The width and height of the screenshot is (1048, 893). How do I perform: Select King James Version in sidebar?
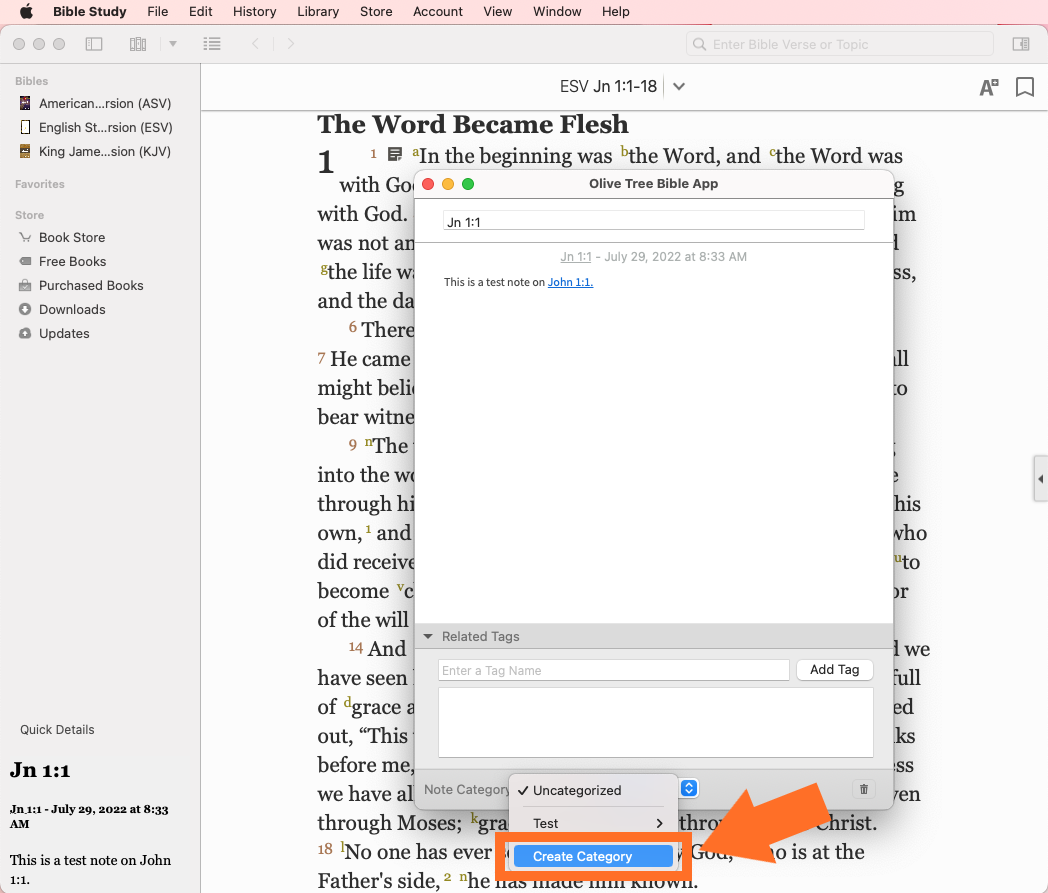104,151
